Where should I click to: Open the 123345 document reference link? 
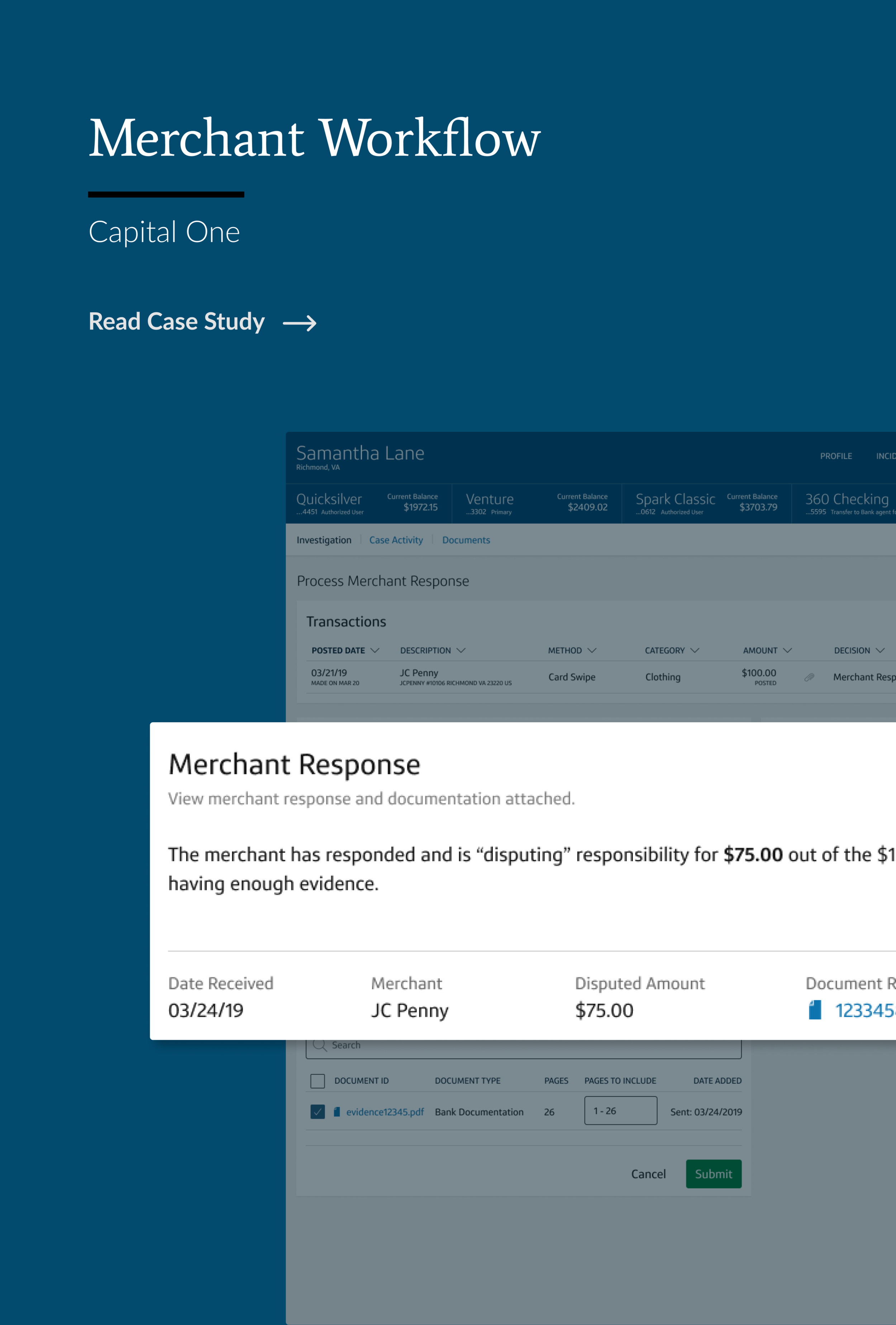tap(865, 1010)
